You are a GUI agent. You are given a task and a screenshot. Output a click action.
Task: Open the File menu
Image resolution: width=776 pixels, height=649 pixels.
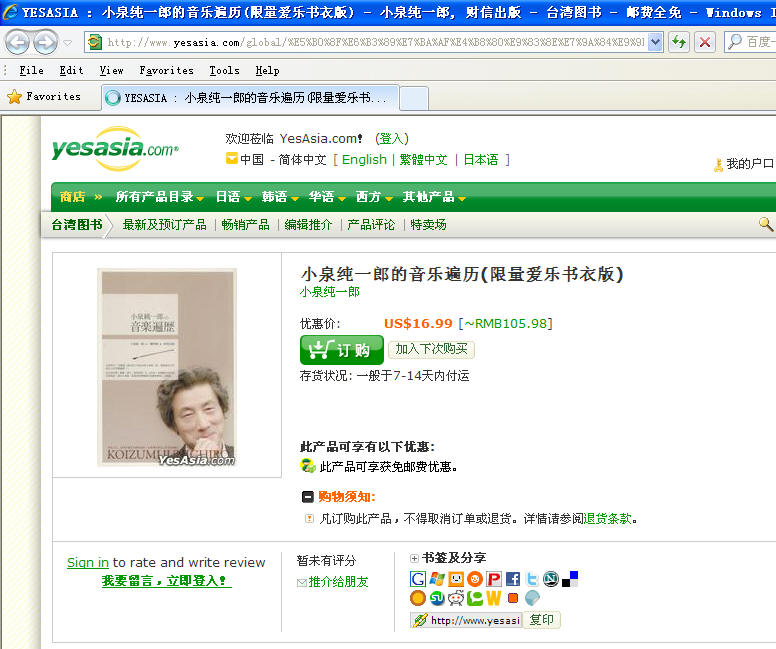pyautogui.click(x=32, y=71)
